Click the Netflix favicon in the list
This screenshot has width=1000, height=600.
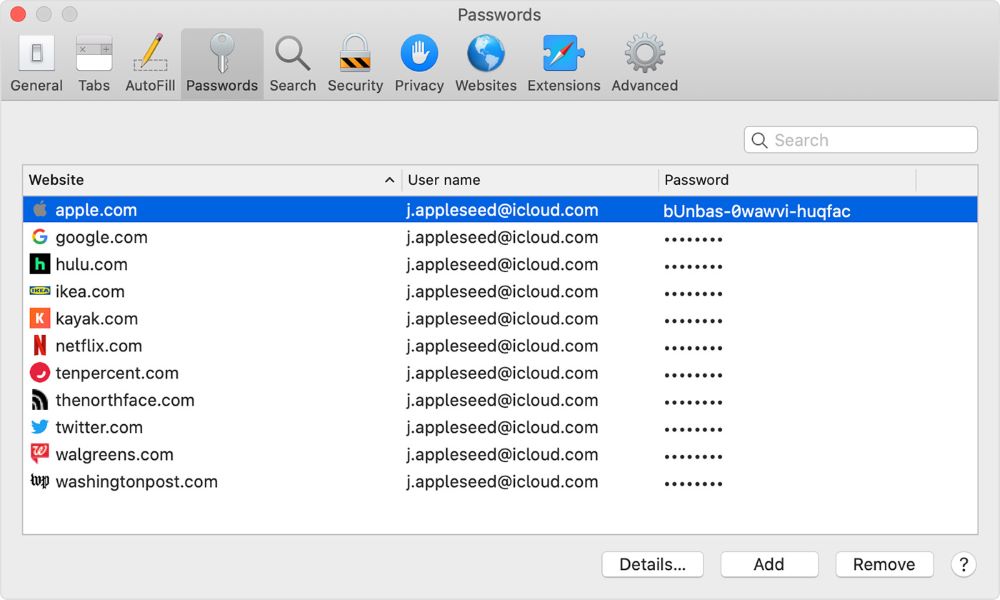click(x=40, y=346)
